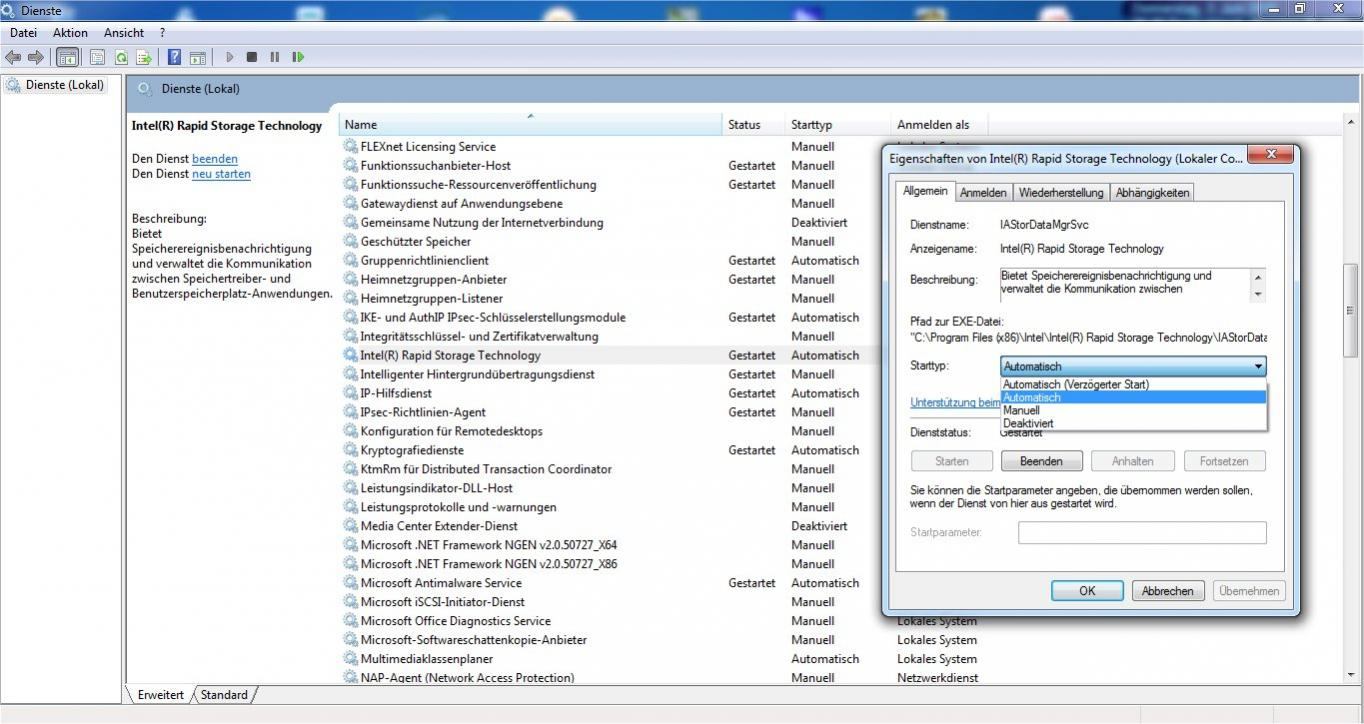Click the gear icon beside Funktionssuchanbieter-Host
1364x724 pixels.
pos(350,165)
